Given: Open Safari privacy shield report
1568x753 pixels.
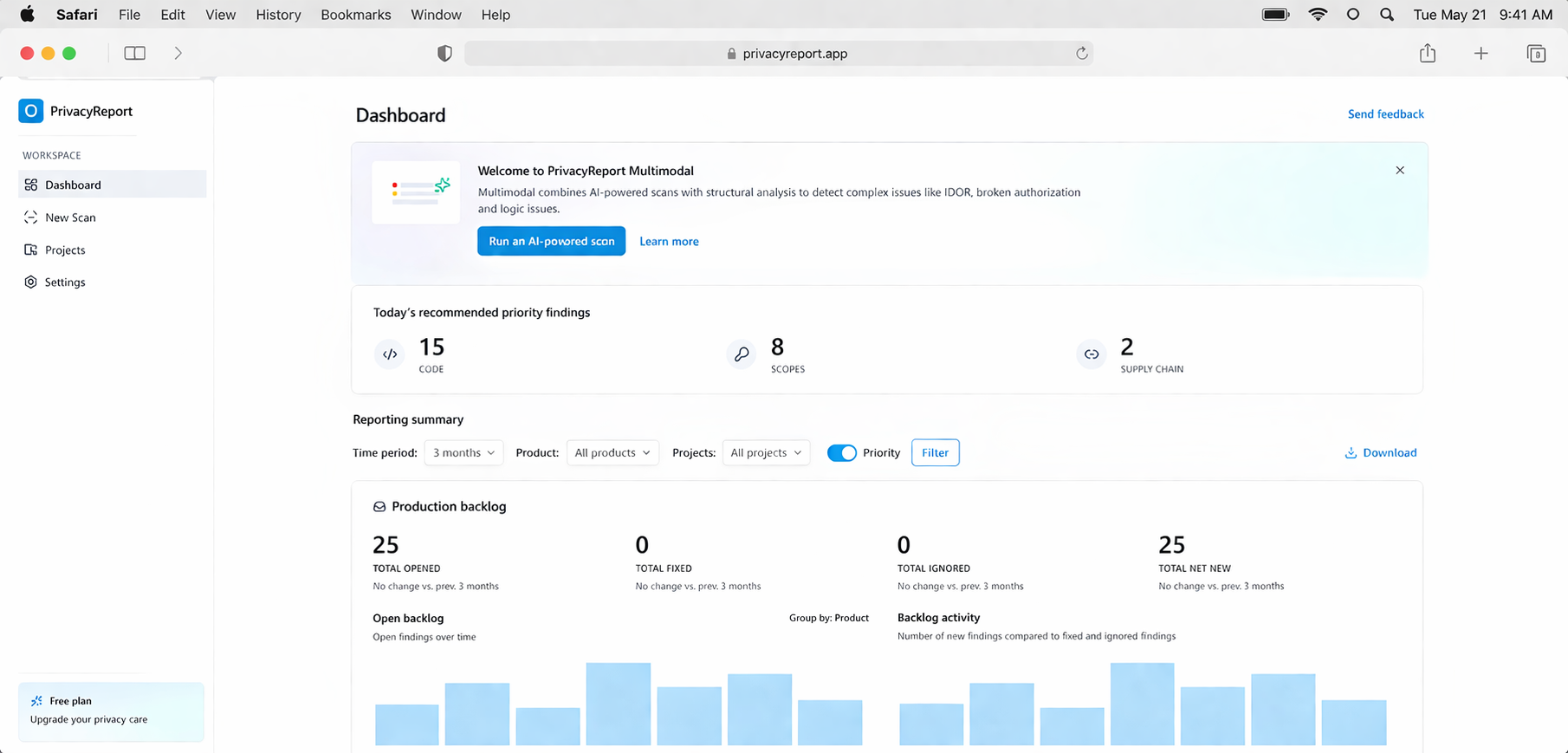Looking at the screenshot, I should click(444, 54).
